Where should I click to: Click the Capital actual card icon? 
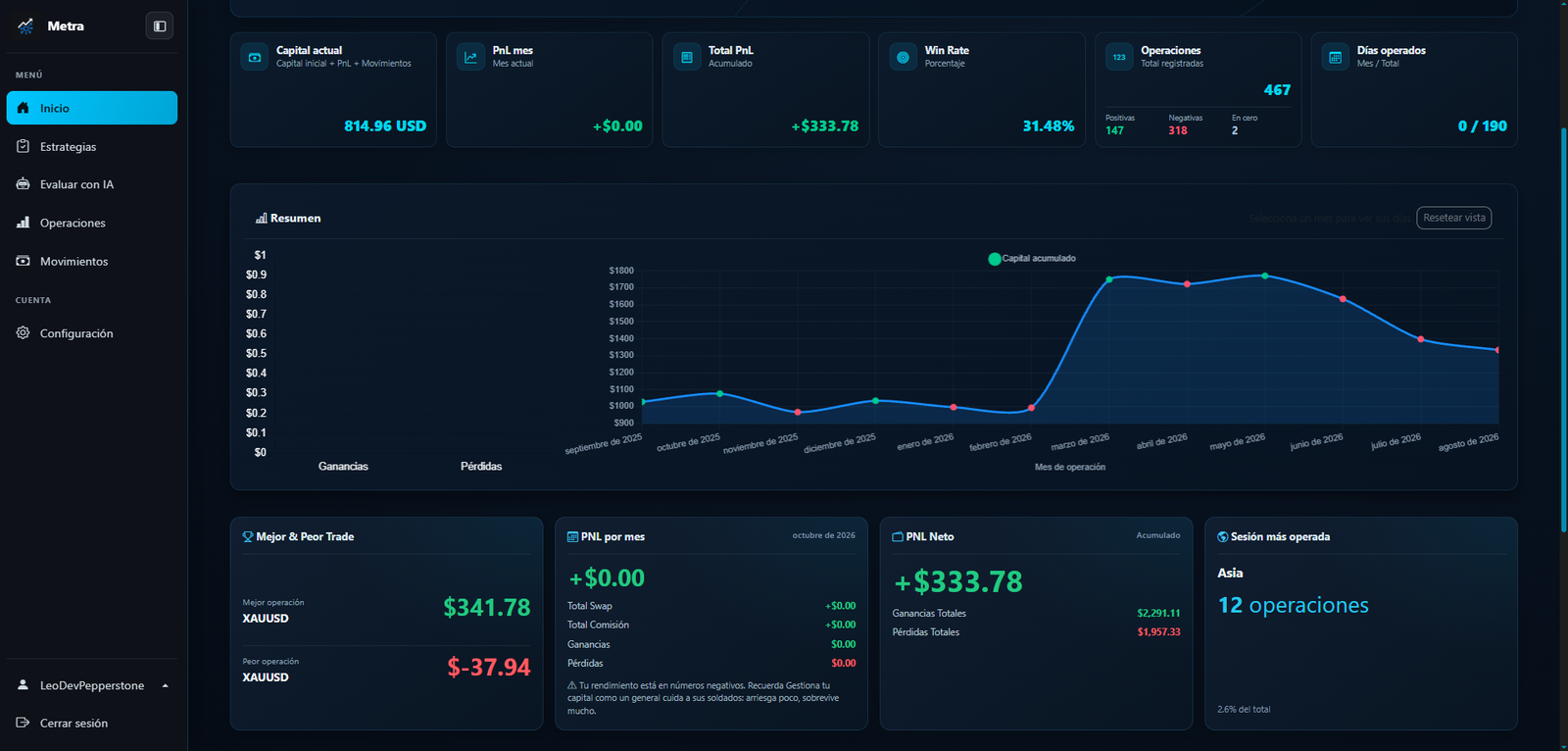coord(255,57)
